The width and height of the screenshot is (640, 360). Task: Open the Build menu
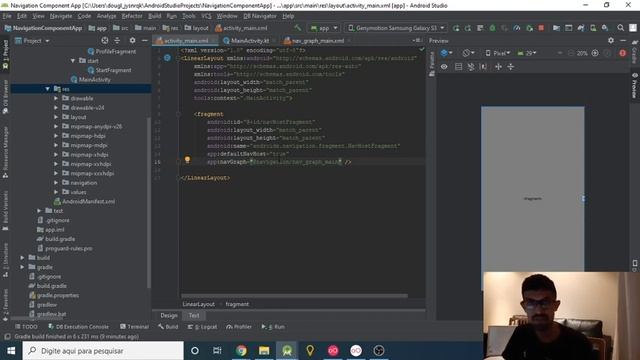tap(154, 16)
